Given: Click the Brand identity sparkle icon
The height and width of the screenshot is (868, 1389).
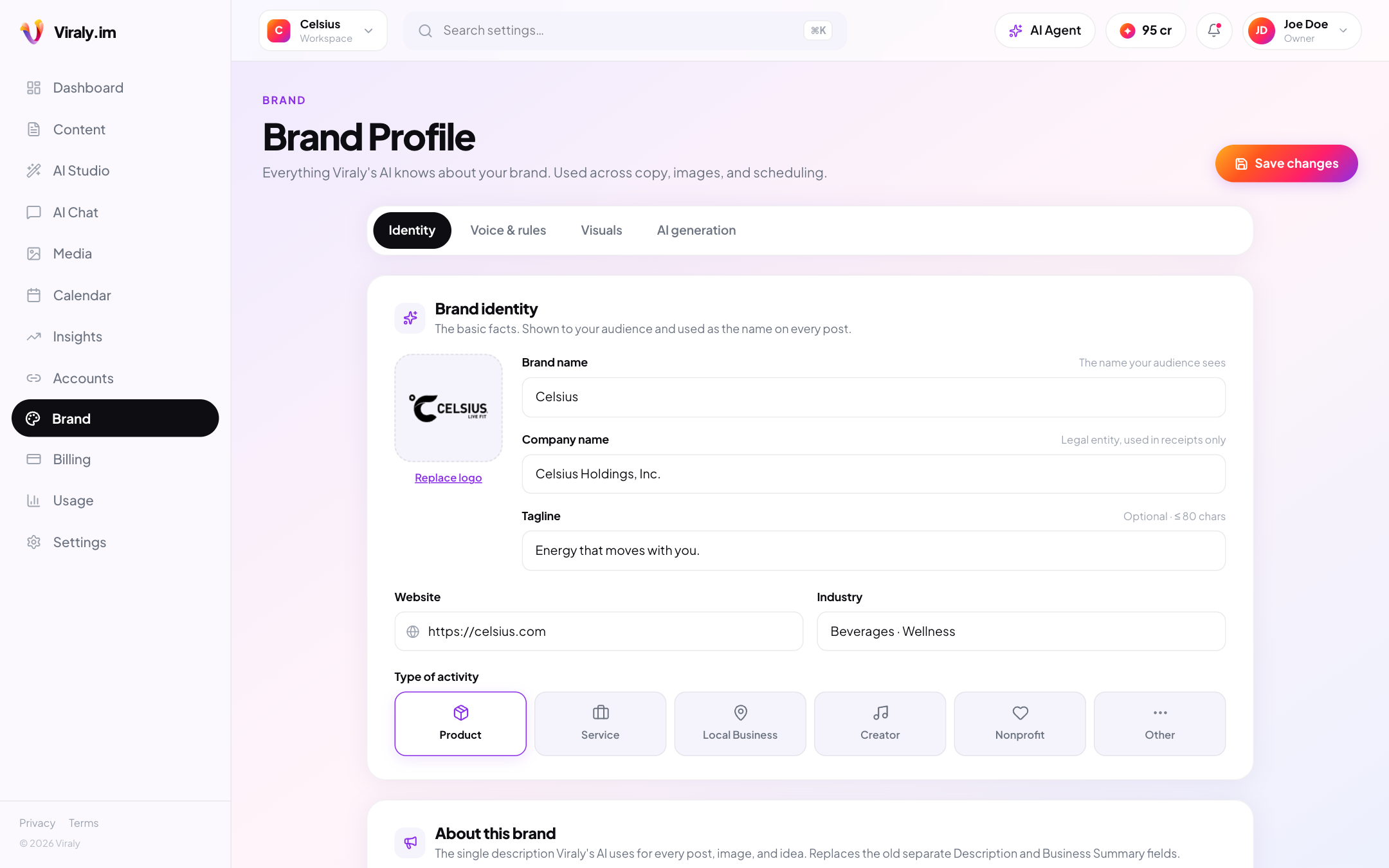Looking at the screenshot, I should [x=410, y=318].
